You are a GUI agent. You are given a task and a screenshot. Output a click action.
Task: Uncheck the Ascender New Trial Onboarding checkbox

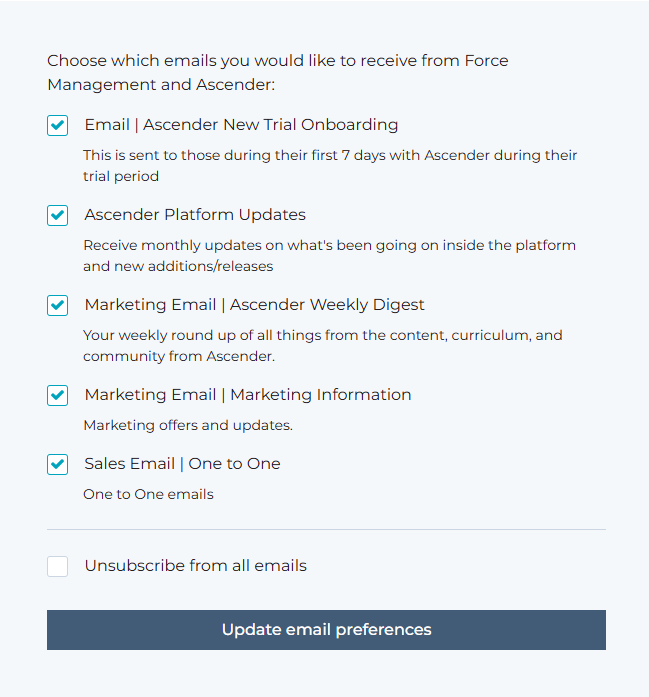click(57, 126)
